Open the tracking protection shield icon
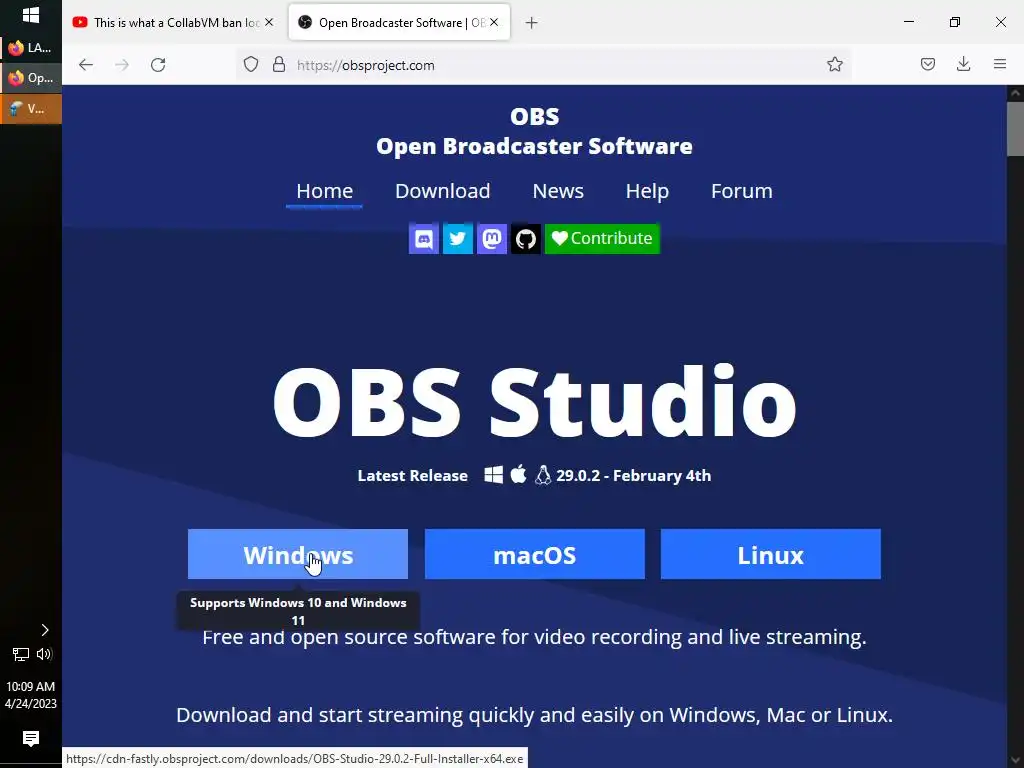Image resolution: width=1024 pixels, height=768 pixels. [x=251, y=65]
